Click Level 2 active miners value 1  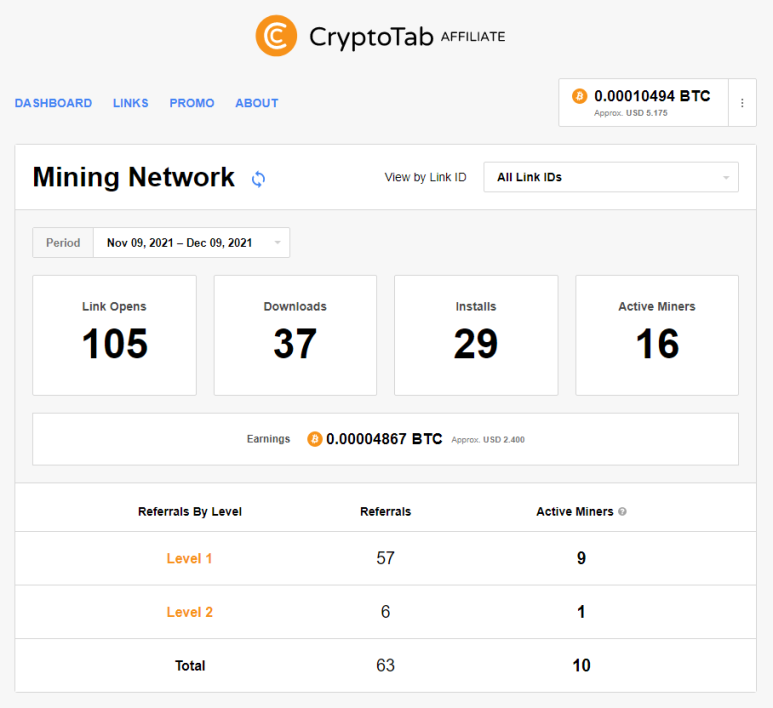pyautogui.click(x=581, y=612)
